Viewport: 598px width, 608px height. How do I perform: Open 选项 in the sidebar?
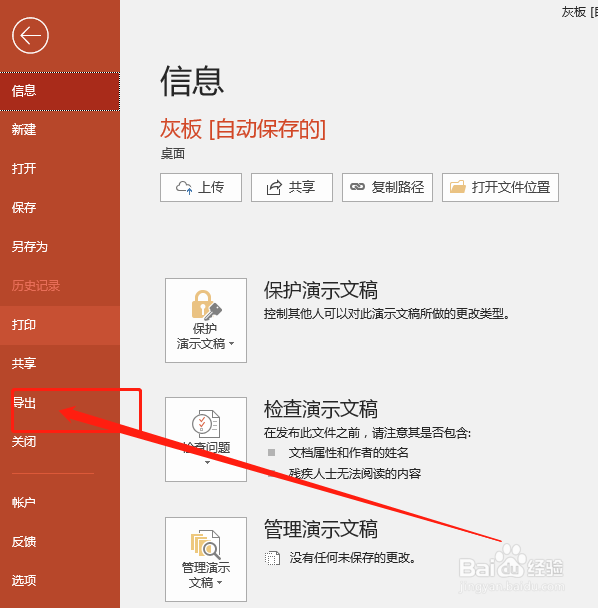coord(60,580)
